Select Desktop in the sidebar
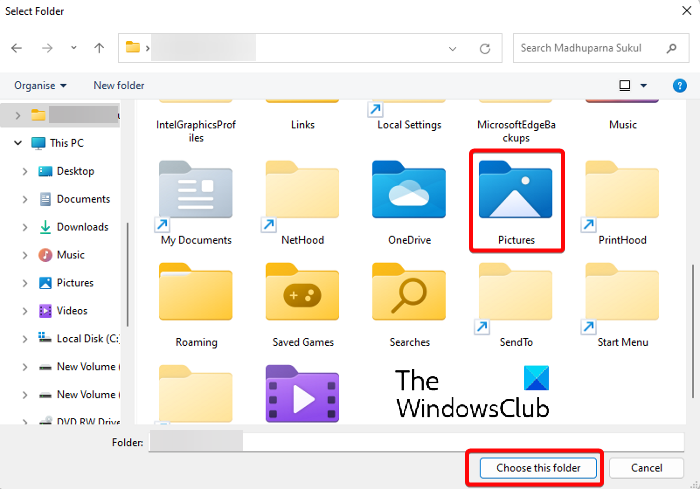Screen dimensions: 700x489 [x=66, y=171]
